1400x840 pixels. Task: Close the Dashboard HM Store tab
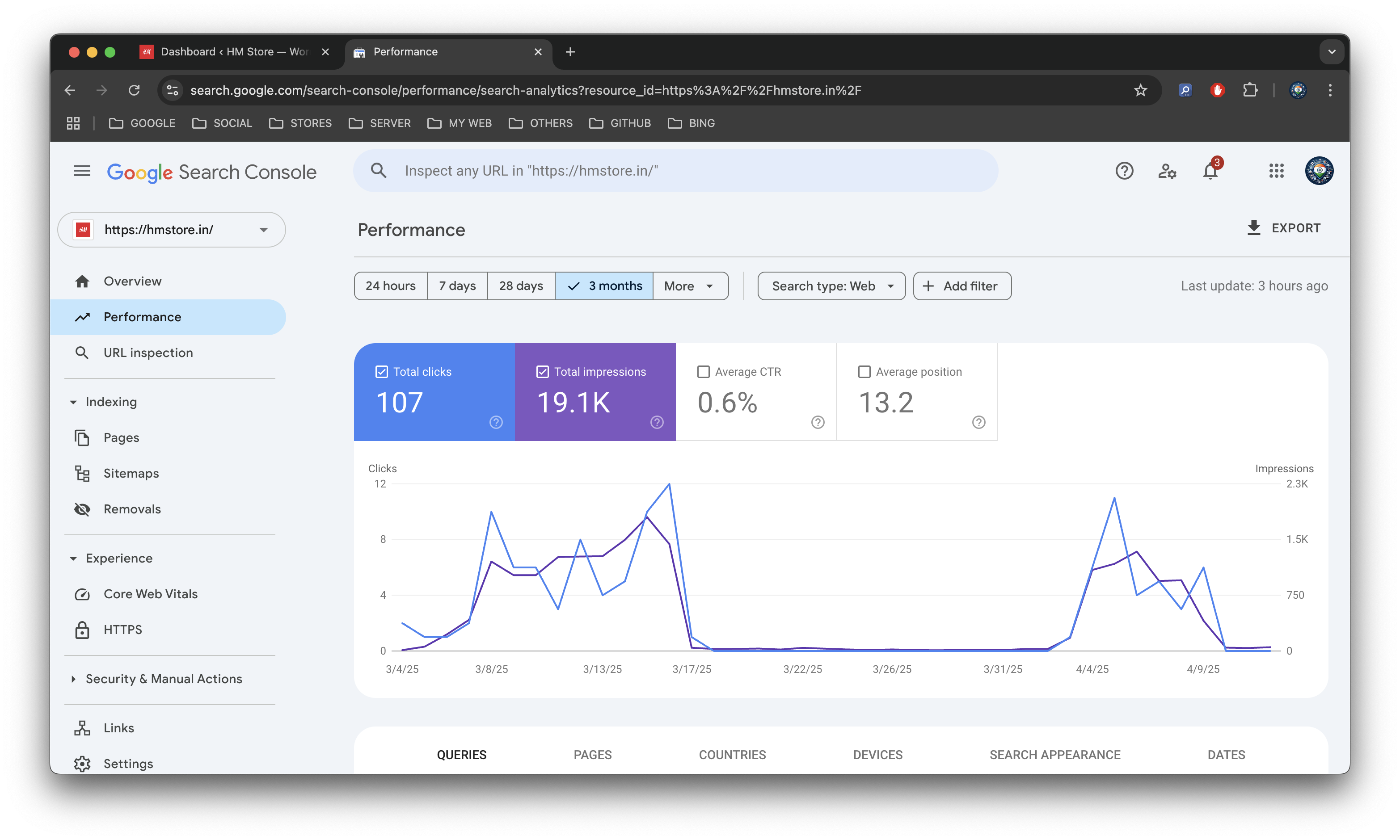click(325, 52)
